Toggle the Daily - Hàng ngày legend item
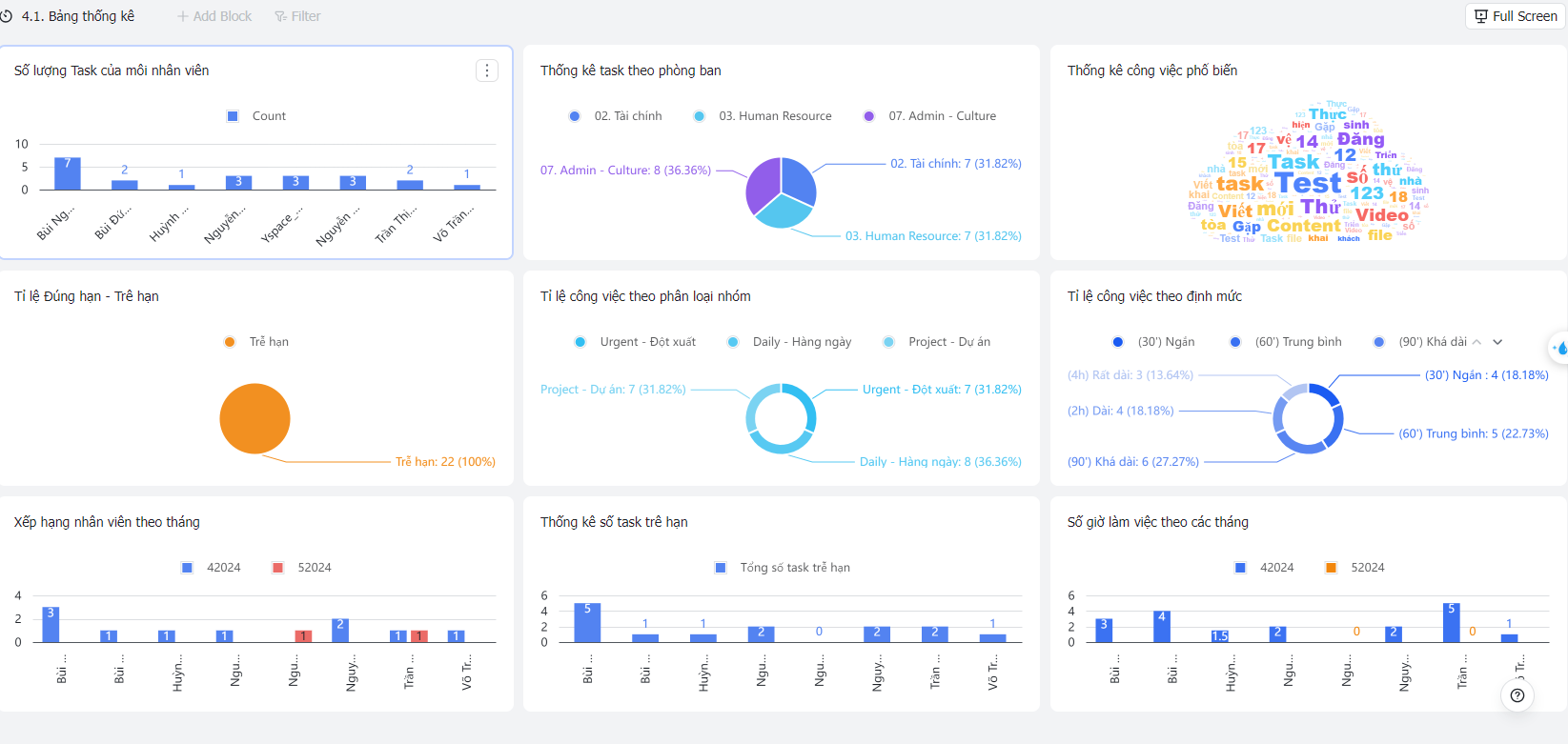Screen dimensions: 1568x744 pyautogui.click(x=789, y=342)
